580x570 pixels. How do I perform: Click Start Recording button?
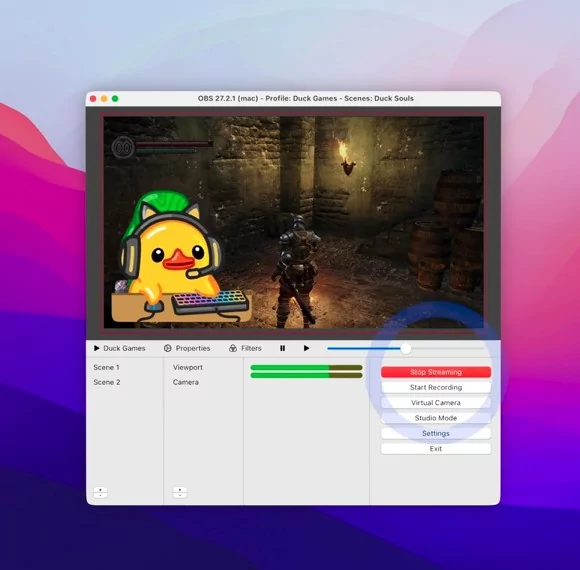pos(436,387)
